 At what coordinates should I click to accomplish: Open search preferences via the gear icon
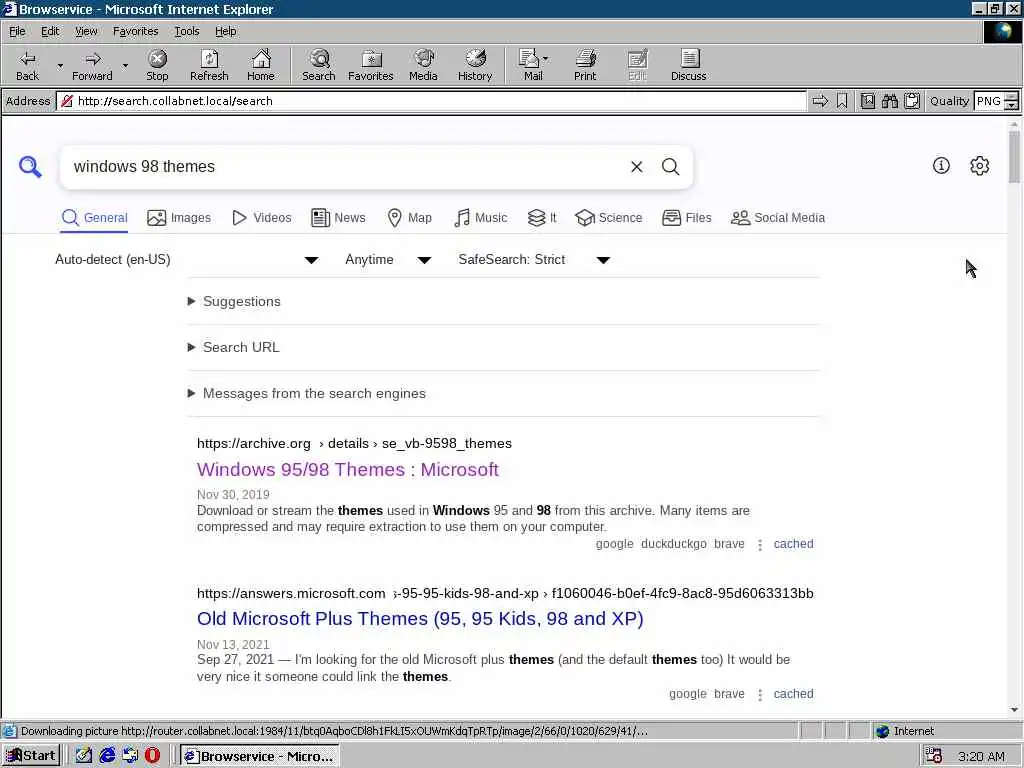tap(980, 165)
